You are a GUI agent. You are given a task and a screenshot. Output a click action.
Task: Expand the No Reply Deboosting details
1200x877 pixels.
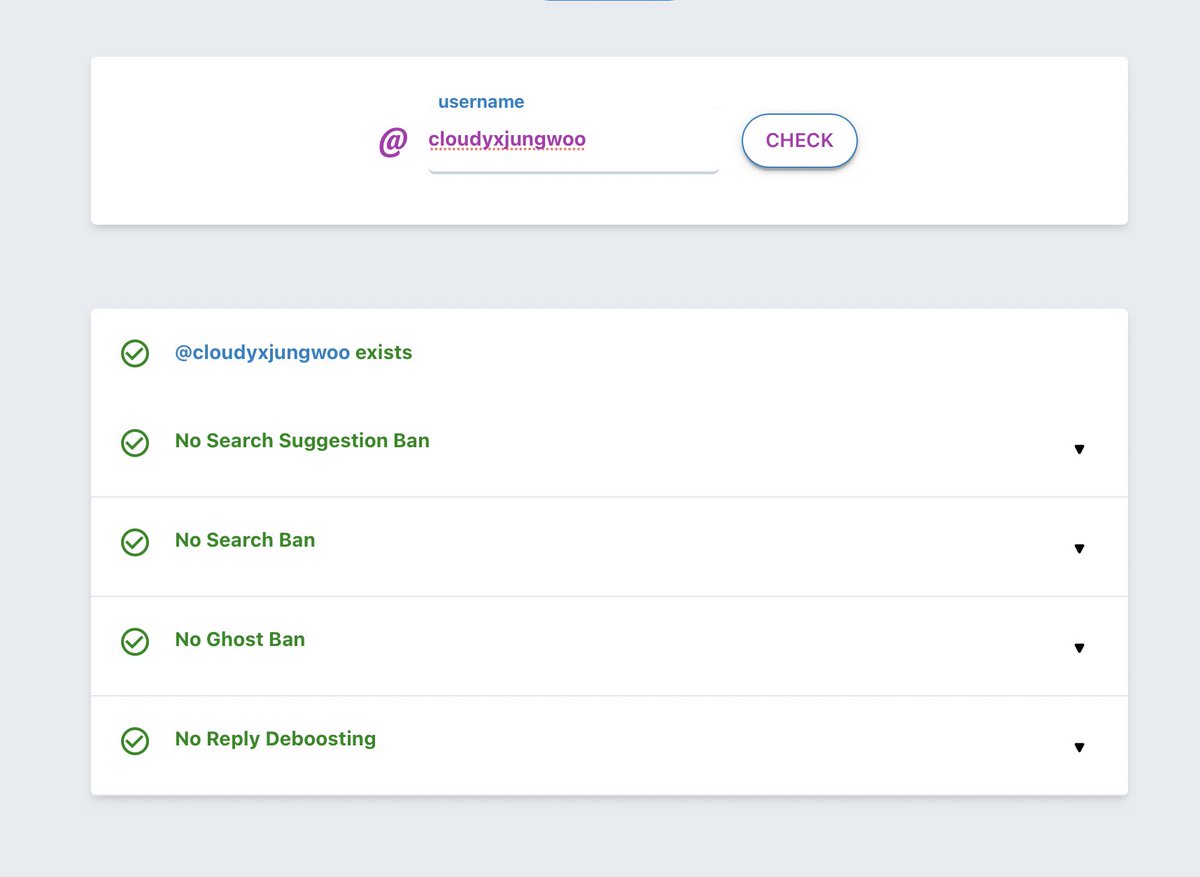pos(1079,747)
